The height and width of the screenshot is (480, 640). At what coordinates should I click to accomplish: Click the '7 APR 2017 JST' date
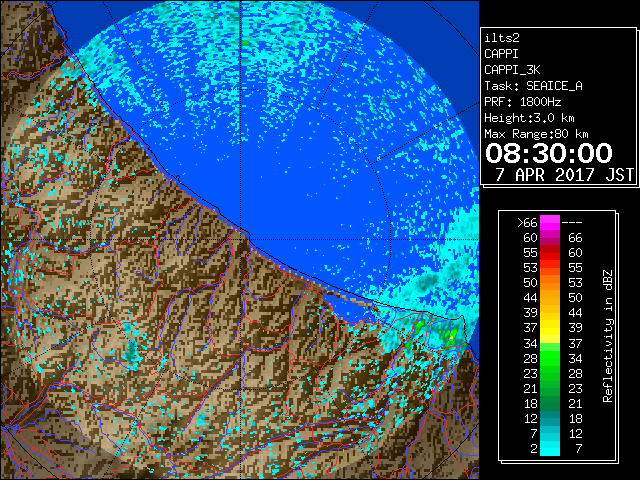tap(564, 175)
